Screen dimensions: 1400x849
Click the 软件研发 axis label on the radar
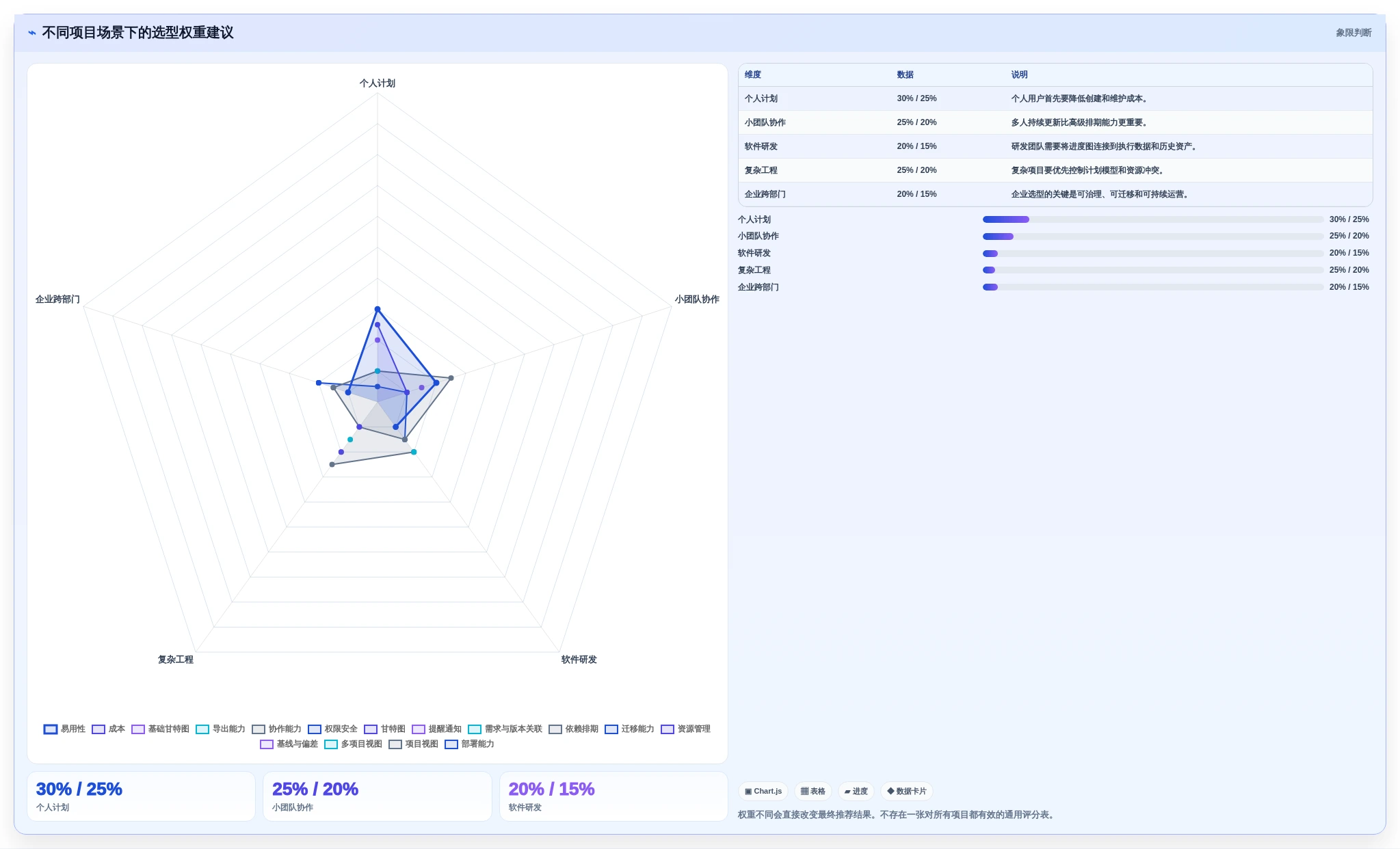[579, 660]
